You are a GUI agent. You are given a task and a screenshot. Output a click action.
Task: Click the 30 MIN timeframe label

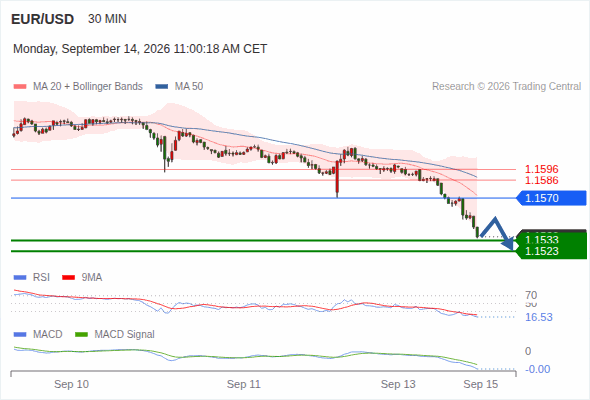click(107, 19)
